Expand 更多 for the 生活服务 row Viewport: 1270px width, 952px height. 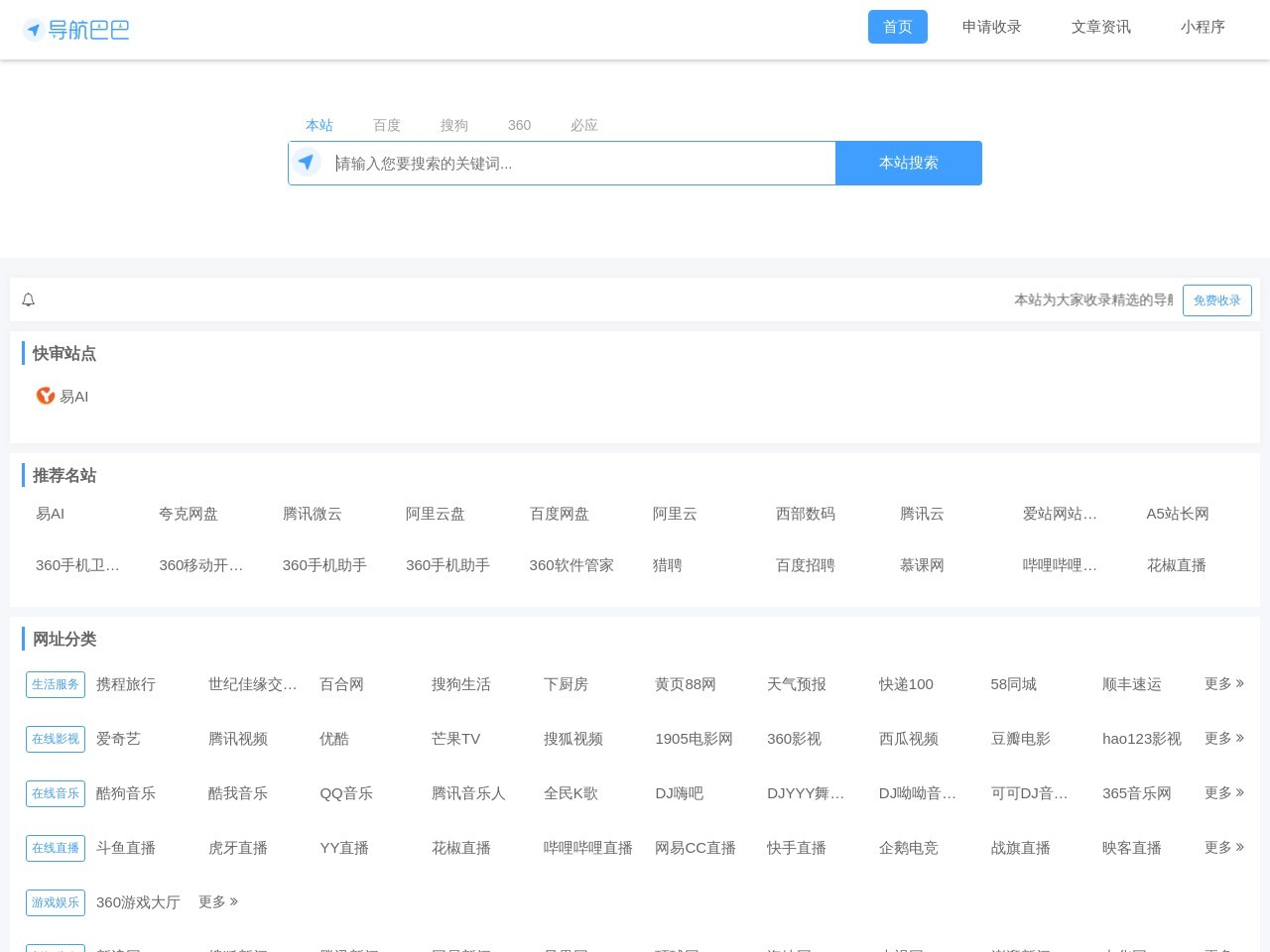pos(1223,684)
